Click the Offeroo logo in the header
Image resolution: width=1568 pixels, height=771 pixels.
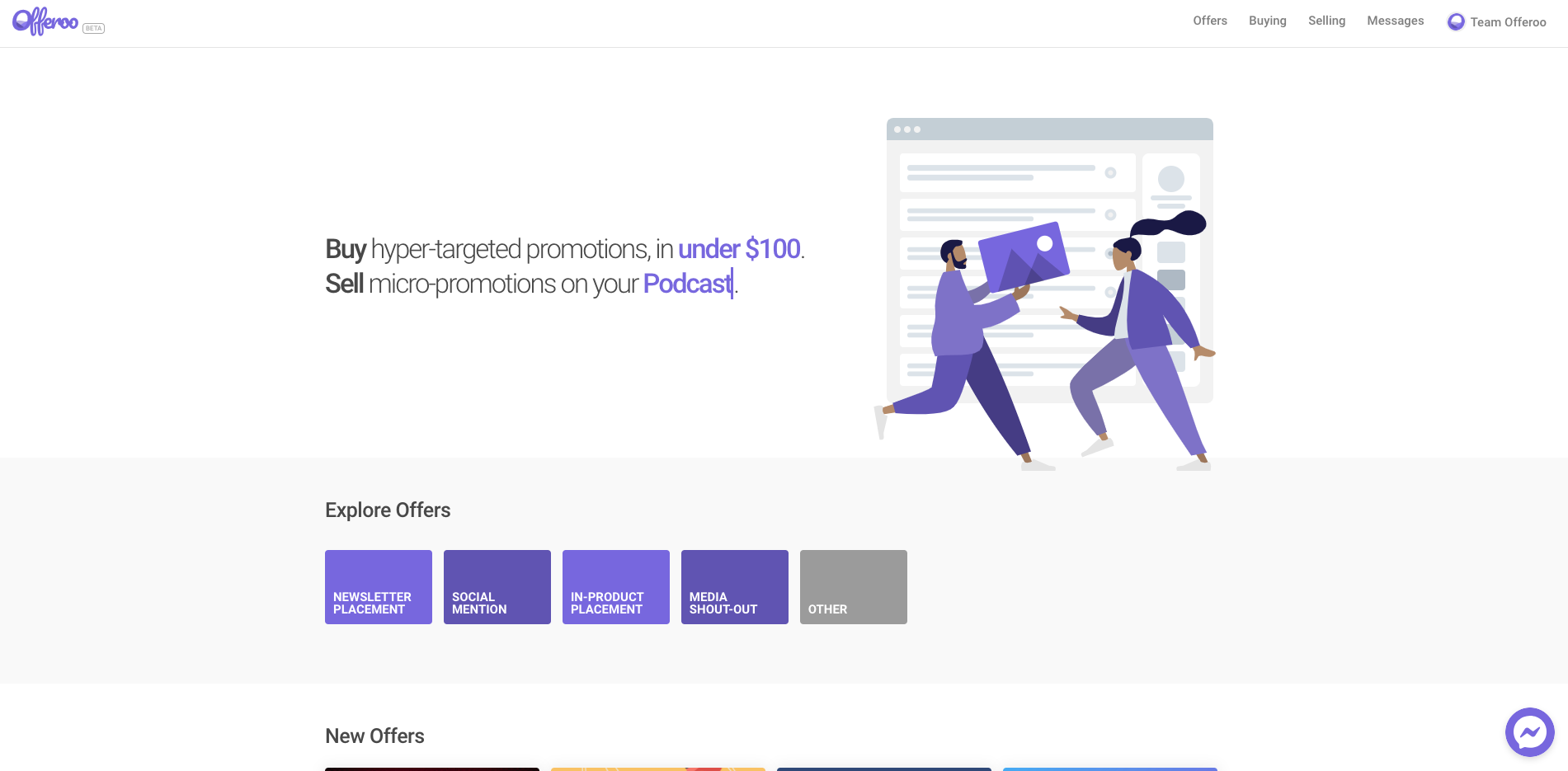pos(45,21)
